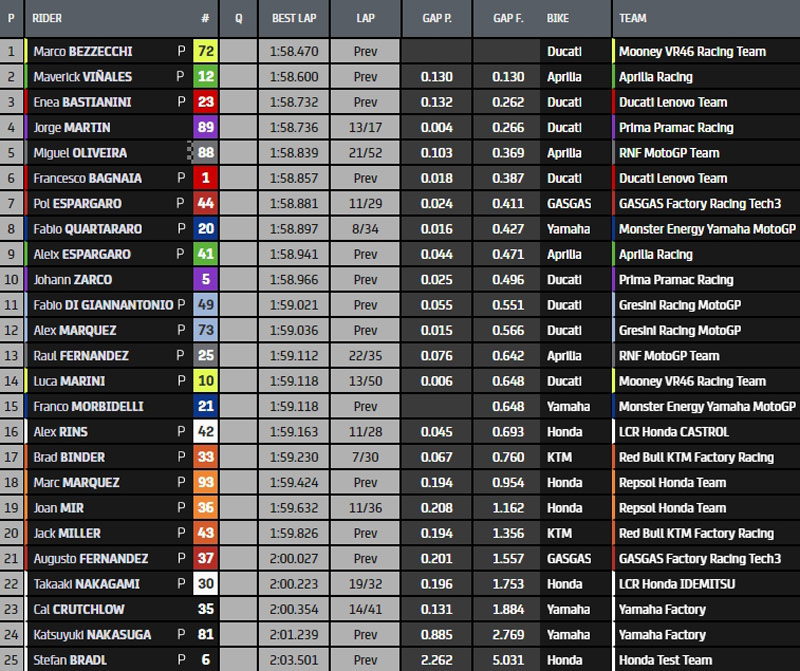Click the GAP F. column header
Image resolution: width=800 pixels, height=671 pixels.
[508, 19]
